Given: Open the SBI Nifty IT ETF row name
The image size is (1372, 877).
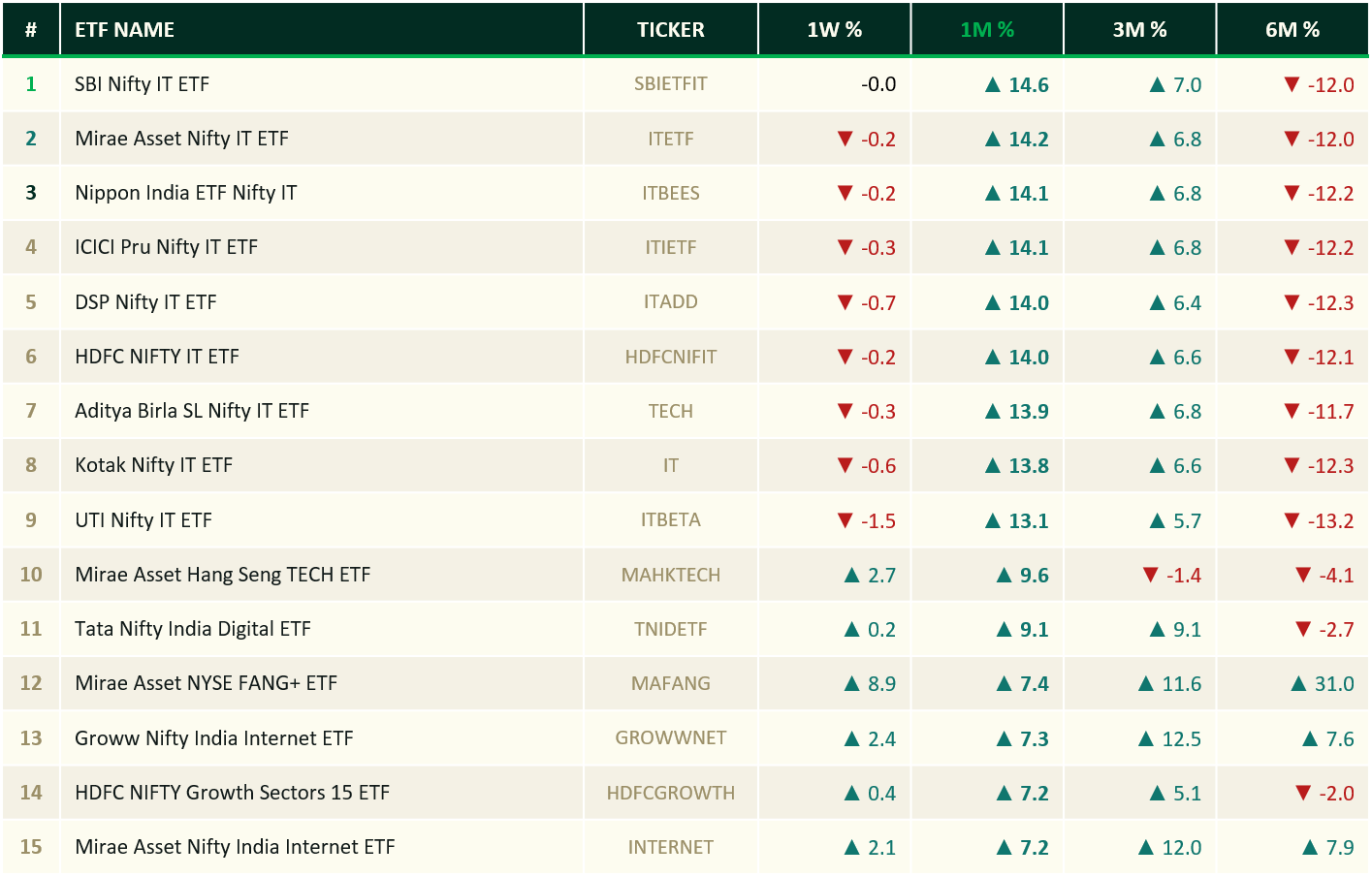Looking at the screenshot, I should tap(143, 84).
